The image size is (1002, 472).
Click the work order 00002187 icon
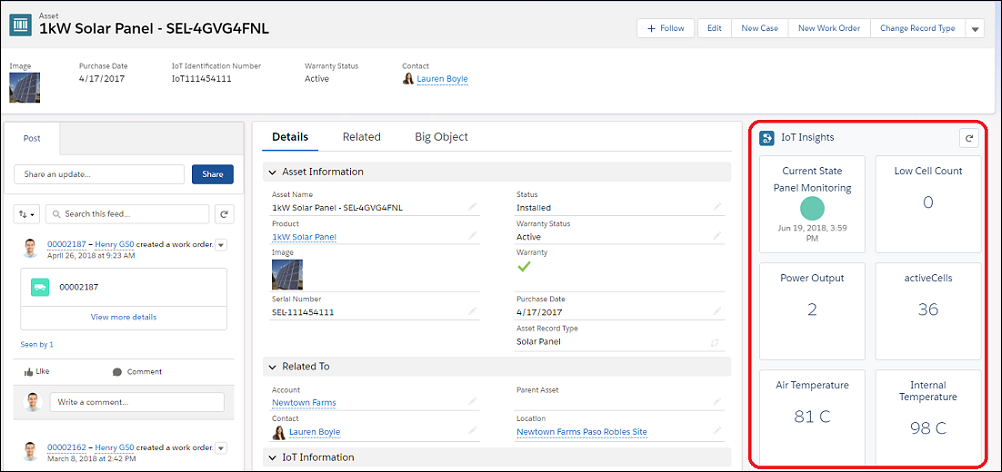pos(40,287)
